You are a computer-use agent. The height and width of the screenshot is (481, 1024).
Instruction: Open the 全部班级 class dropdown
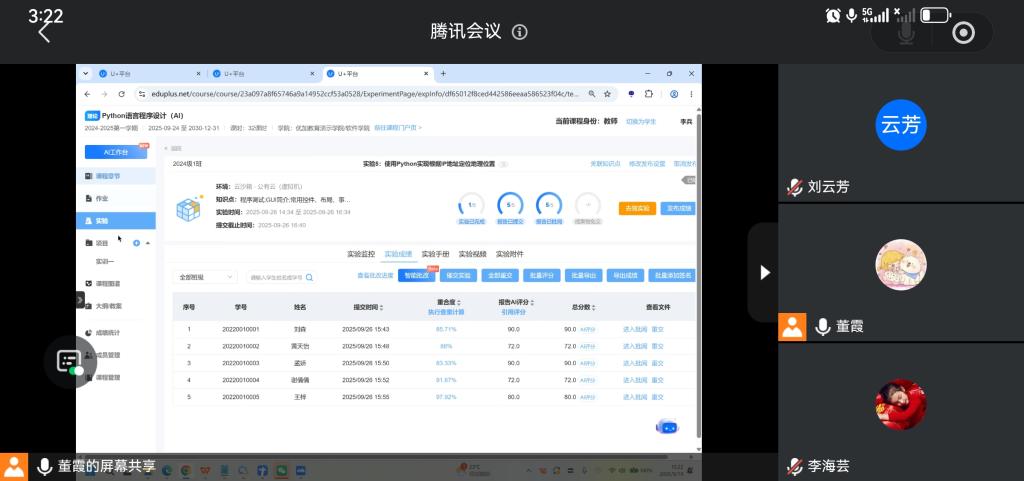[204, 277]
